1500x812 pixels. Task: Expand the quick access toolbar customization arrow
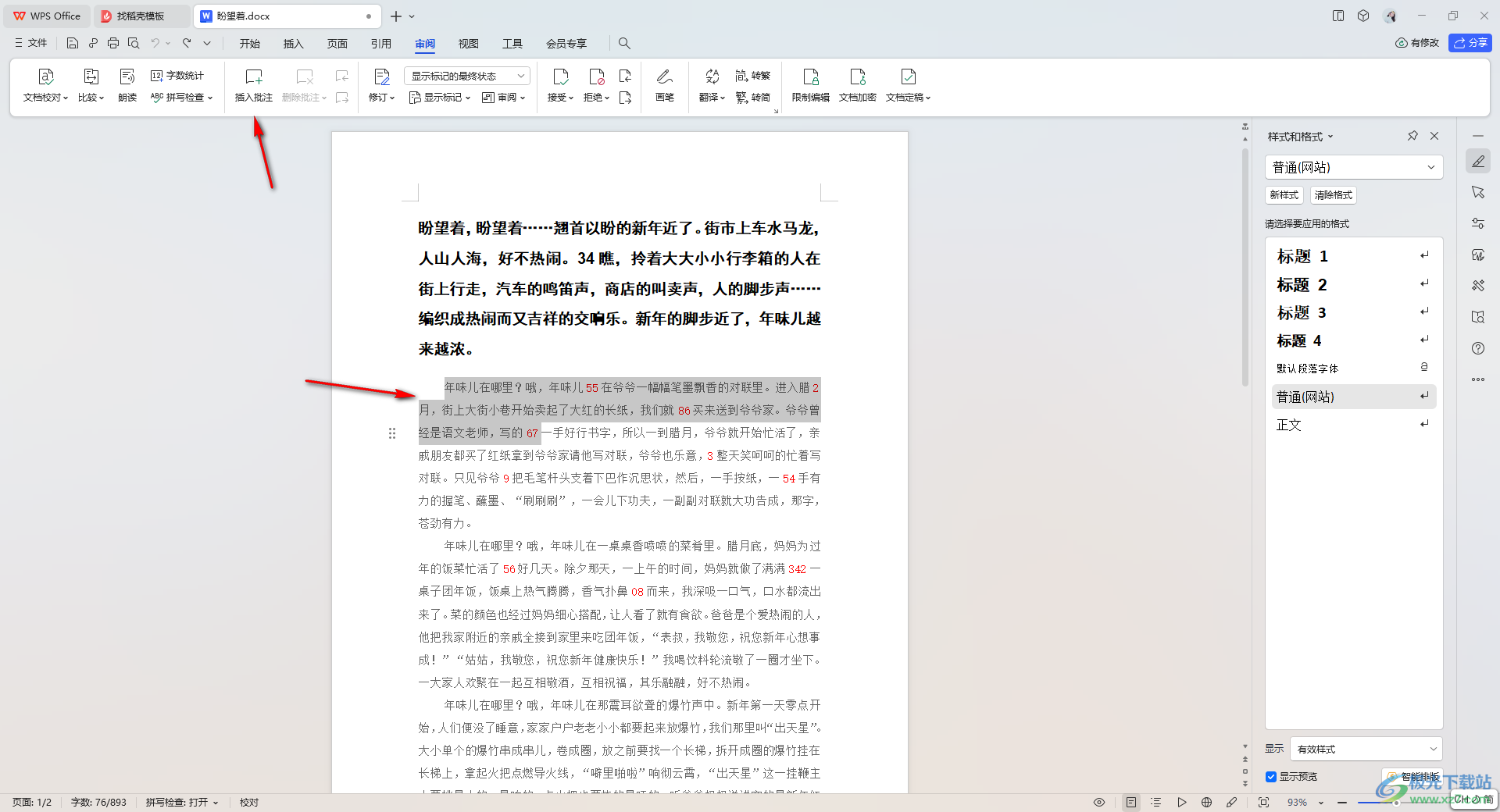(207, 43)
